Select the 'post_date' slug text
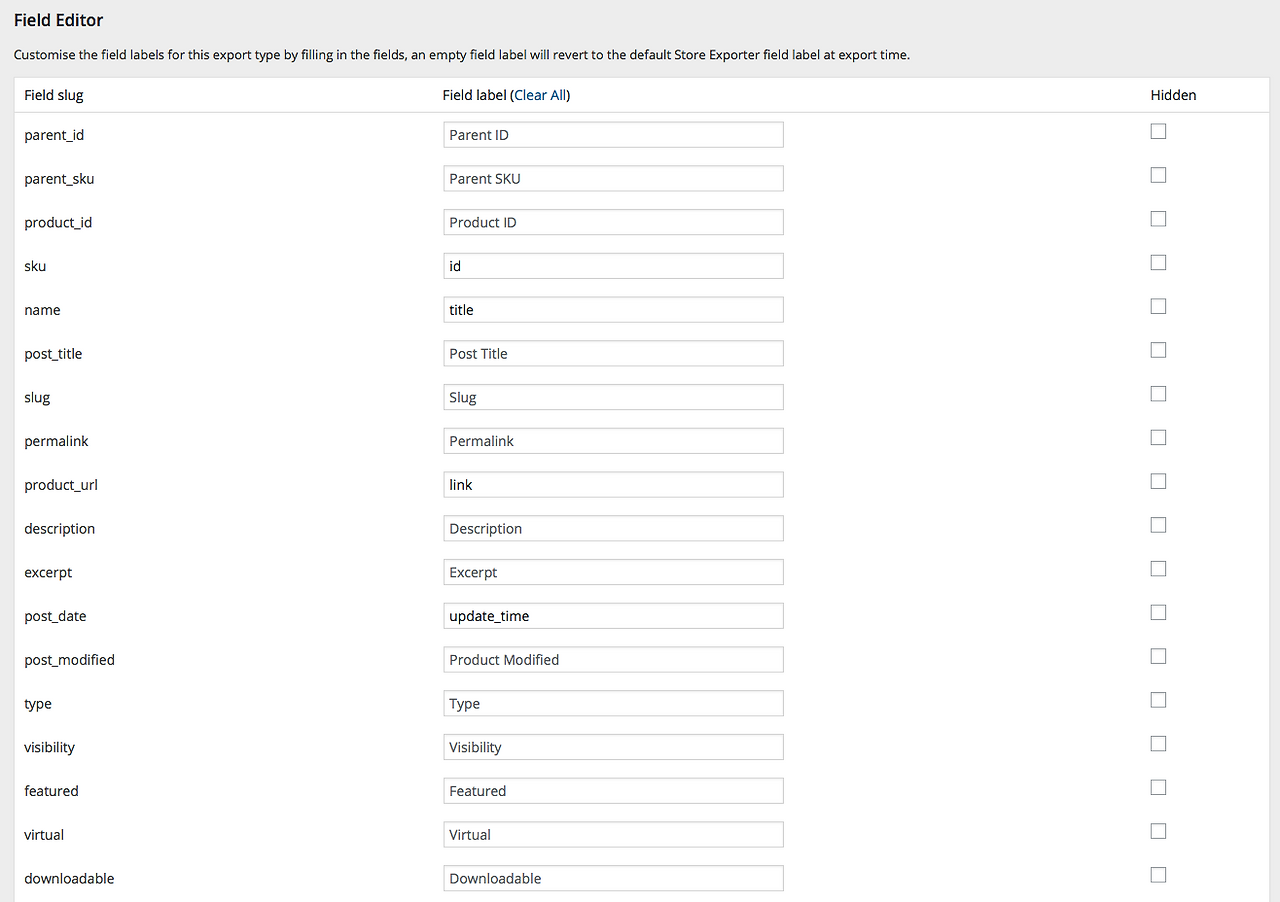This screenshot has height=902, width=1280. point(55,616)
